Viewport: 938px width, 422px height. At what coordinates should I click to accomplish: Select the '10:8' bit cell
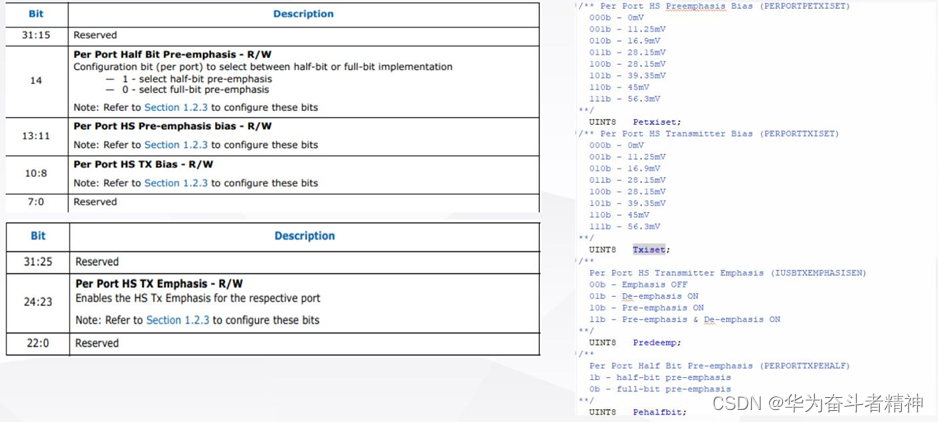[x=36, y=174]
